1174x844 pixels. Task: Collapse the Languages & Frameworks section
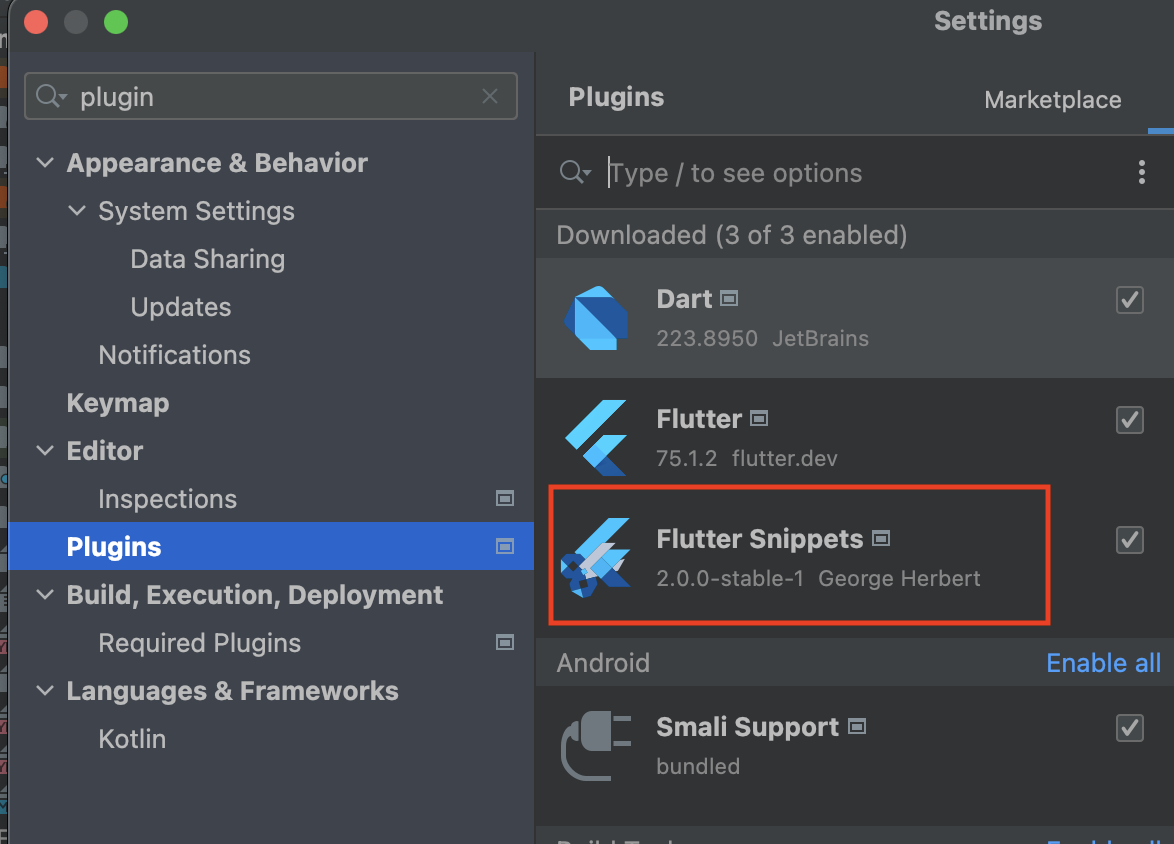point(45,690)
